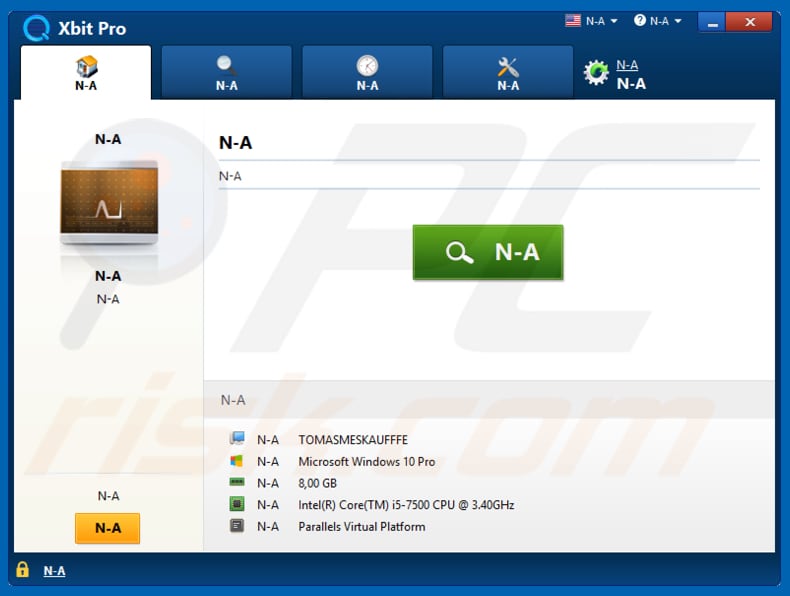Switch to the magnifying glass scan tab
Screen dimensions: 790x596
(226, 73)
